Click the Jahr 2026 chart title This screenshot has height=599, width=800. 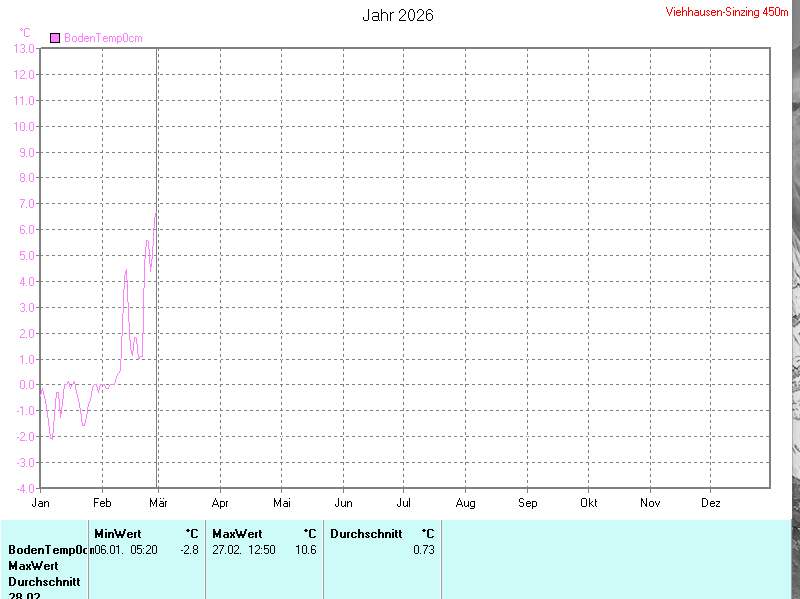[x=398, y=16]
